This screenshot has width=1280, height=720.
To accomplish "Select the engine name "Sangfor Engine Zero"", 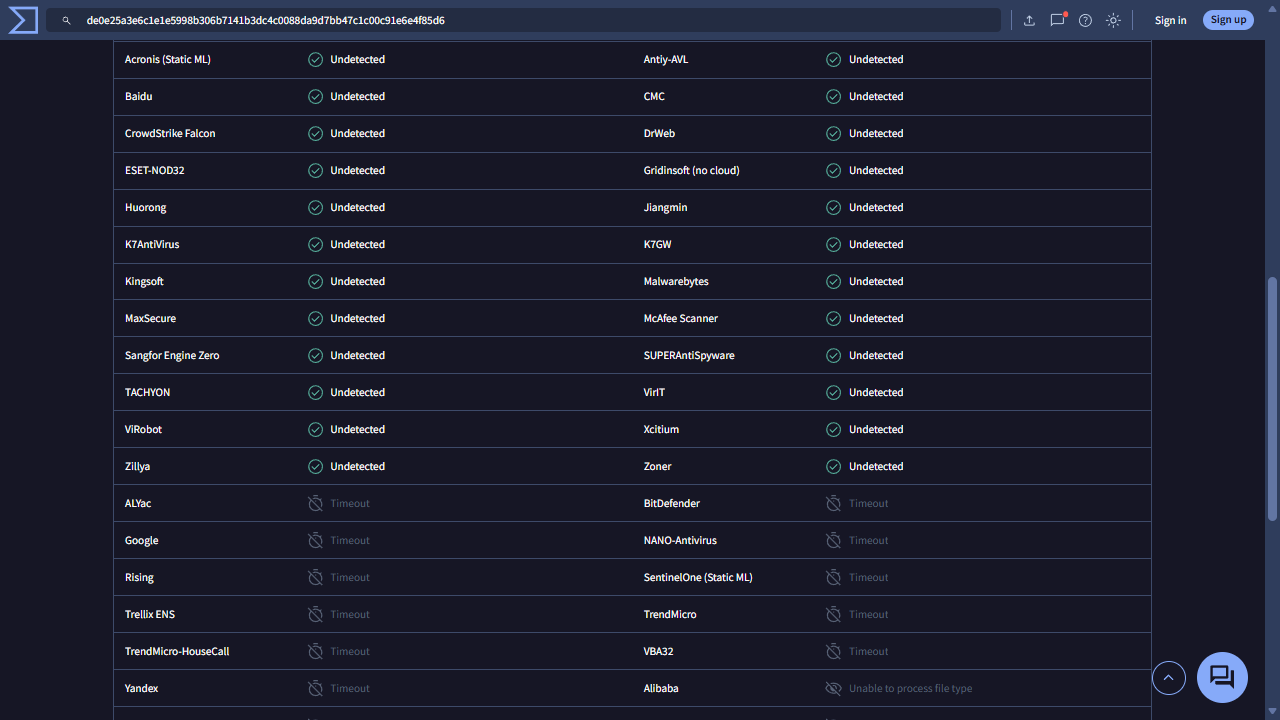I will point(172,356).
